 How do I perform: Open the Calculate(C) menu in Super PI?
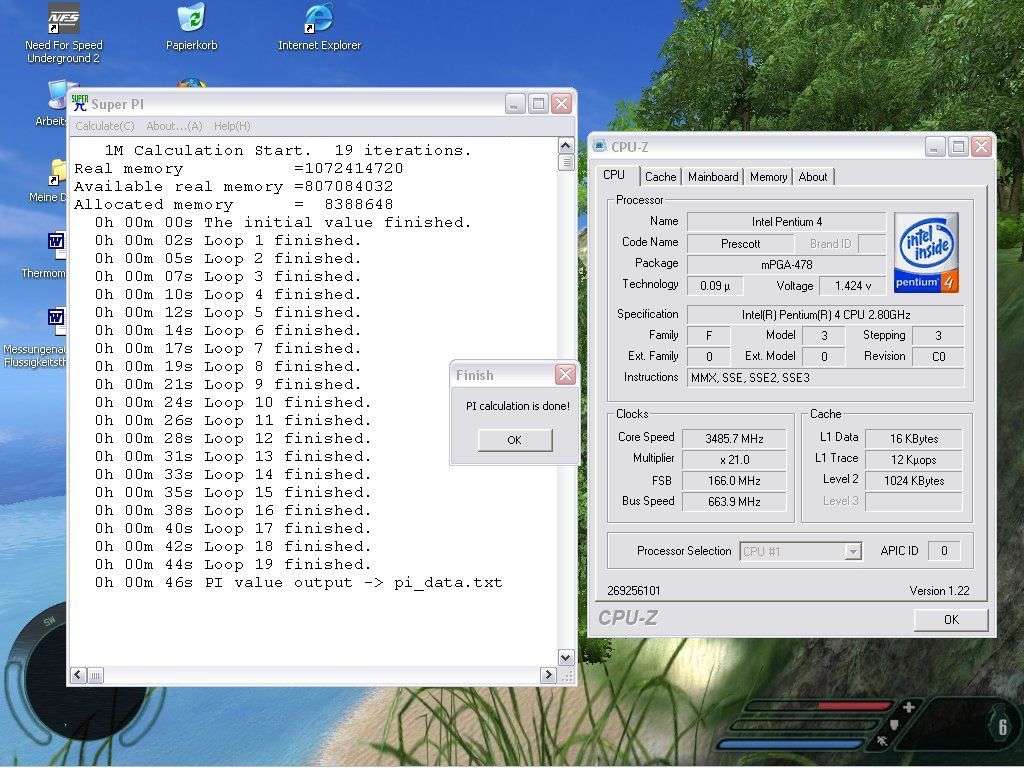[104, 126]
